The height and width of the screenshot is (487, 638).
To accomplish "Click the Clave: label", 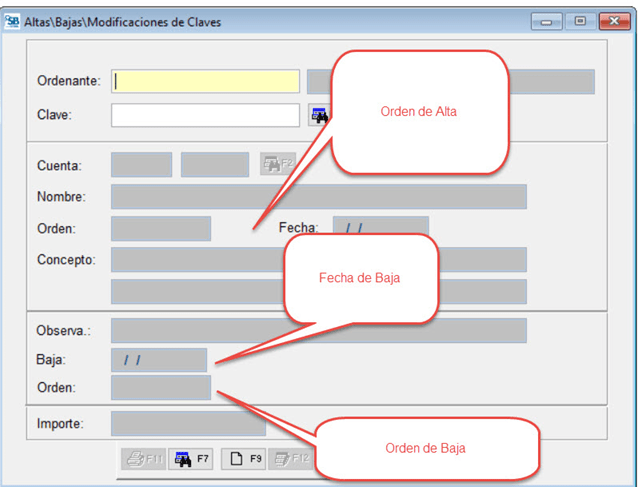I will coord(55,115).
